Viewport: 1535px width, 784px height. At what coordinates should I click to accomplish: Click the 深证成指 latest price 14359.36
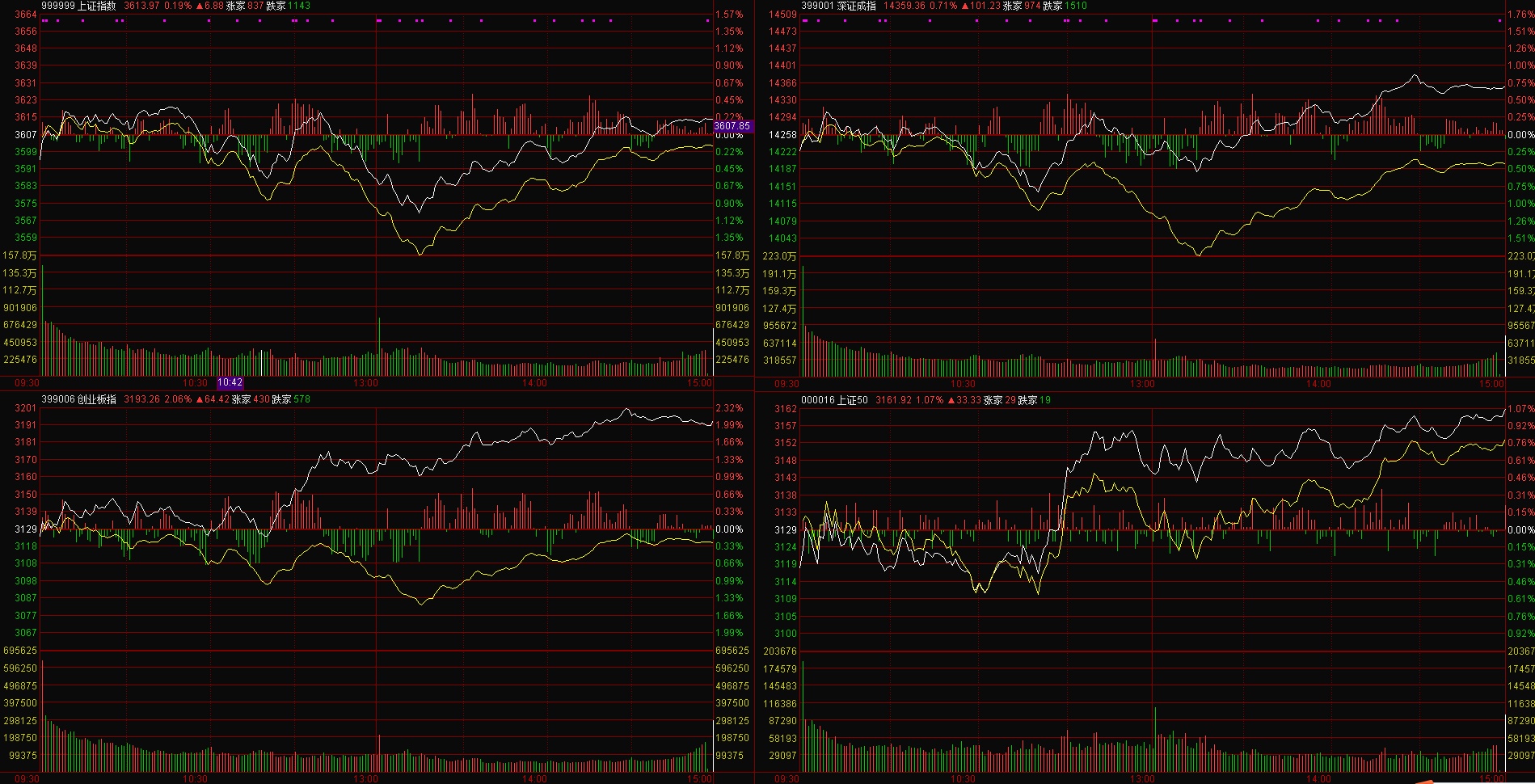tap(905, 6)
